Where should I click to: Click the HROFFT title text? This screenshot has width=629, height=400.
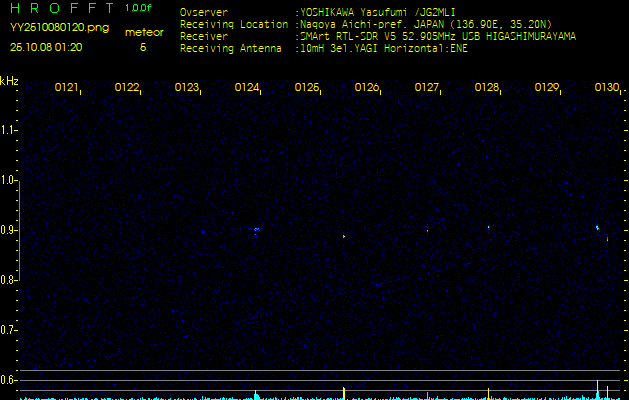62,8
